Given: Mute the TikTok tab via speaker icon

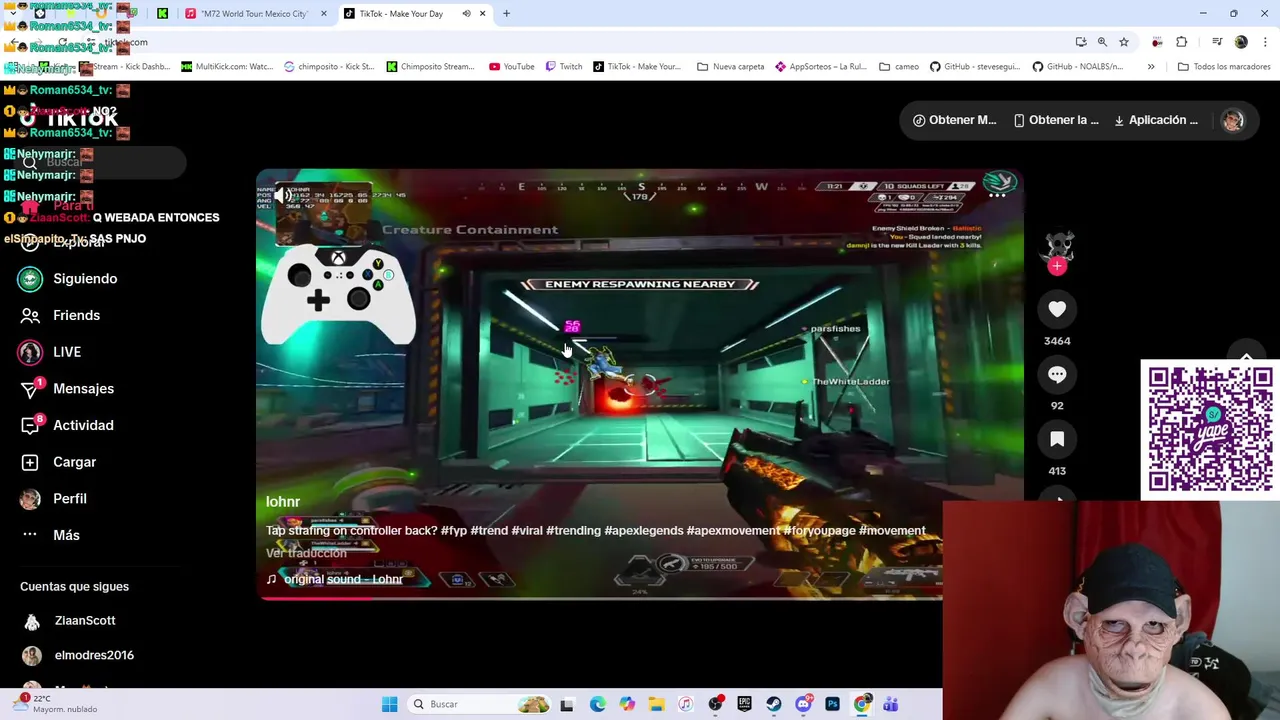Looking at the screenshot, I should click(x=466, y=14).
